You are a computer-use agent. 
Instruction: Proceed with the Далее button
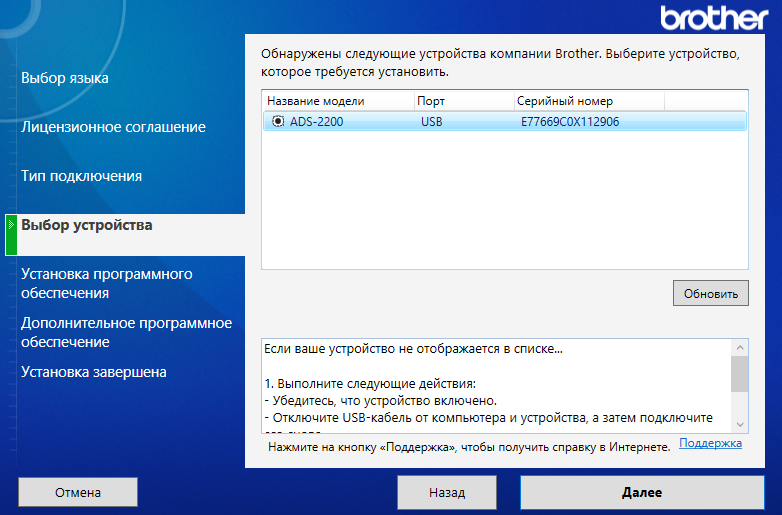point(642,493)
